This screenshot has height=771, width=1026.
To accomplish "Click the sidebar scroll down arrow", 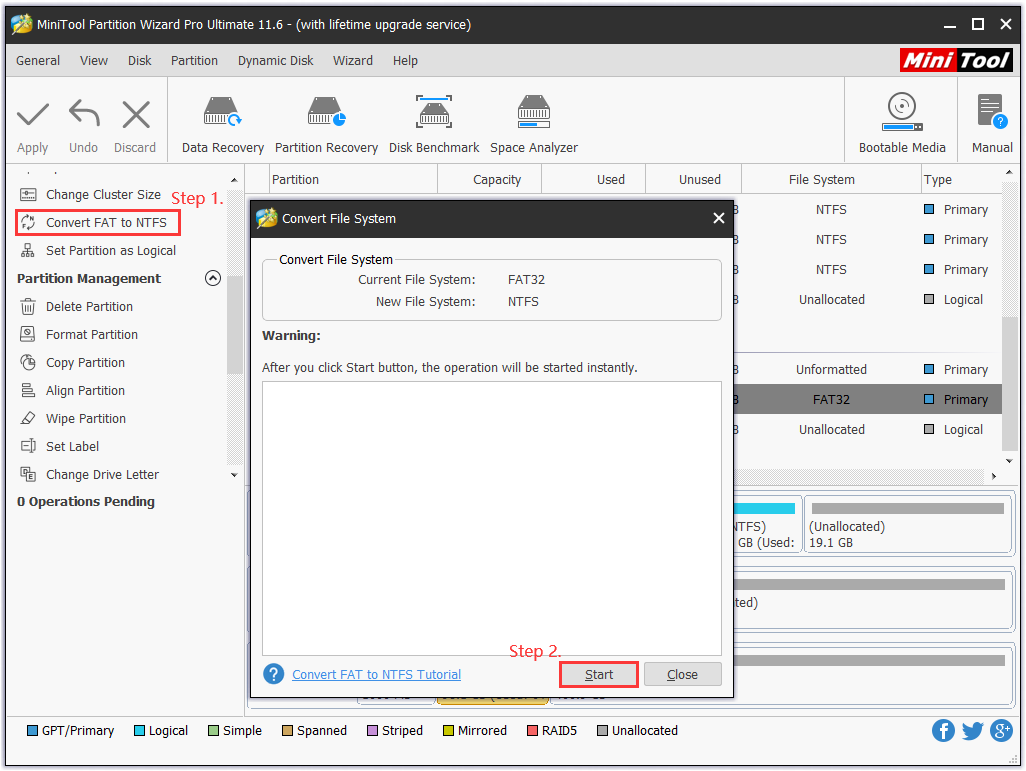I will click(234, 475).
